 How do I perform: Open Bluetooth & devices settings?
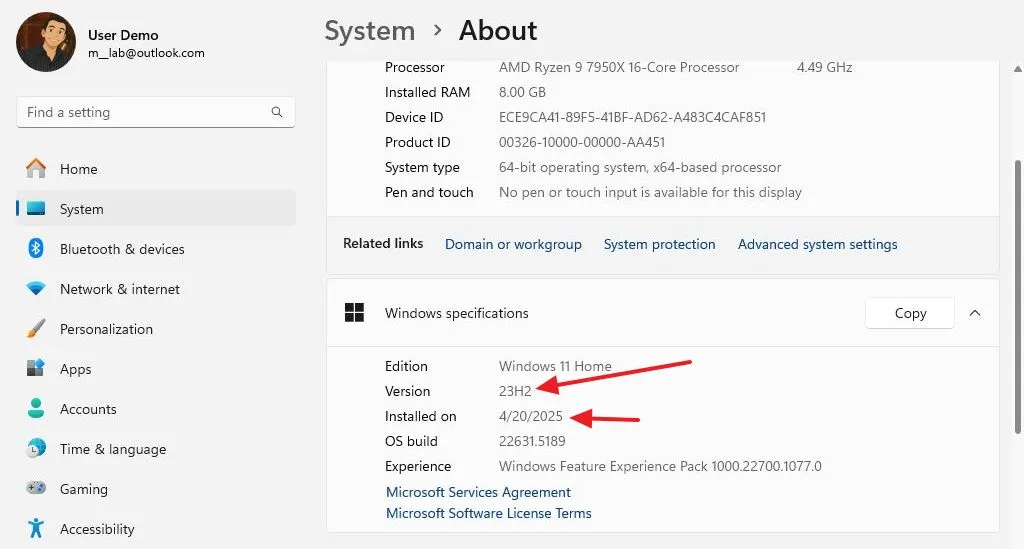155,249
